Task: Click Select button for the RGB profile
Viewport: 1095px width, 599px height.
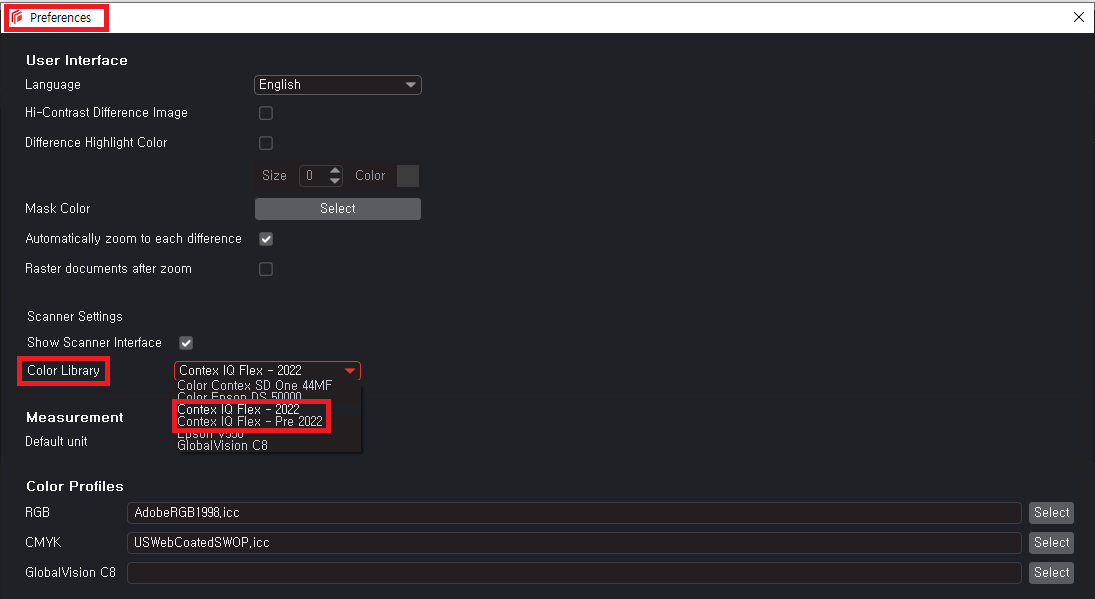Action: 1051,513
